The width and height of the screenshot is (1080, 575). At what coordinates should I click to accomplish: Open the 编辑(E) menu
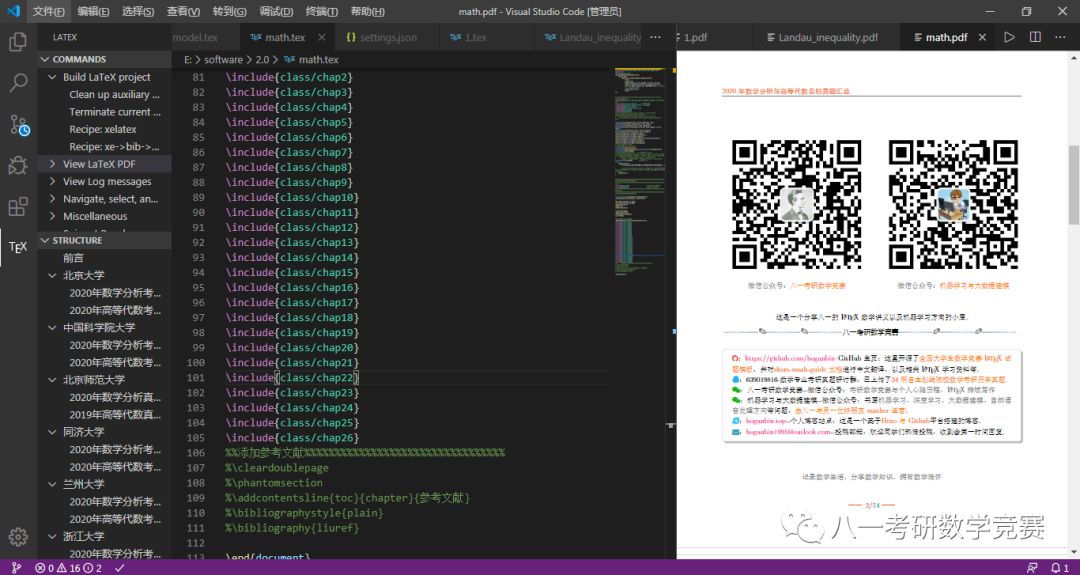[93, 12]
